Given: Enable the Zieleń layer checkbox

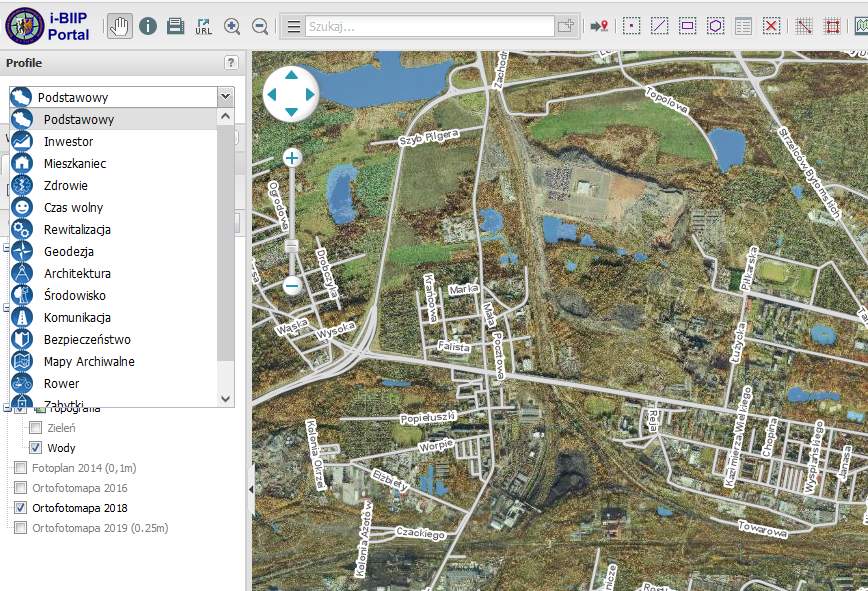Looking at the screenshot, I should pyautogui.click(x=35, y=428).
